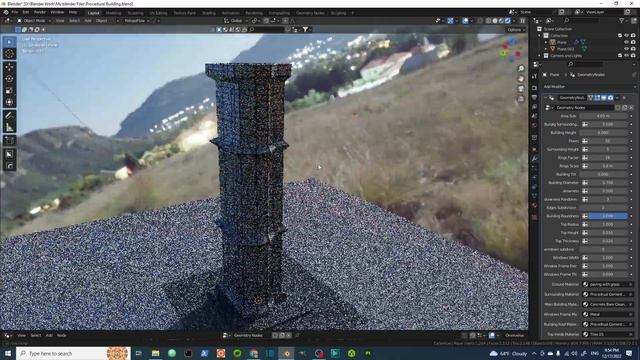Open the Edit menu
Image resolution: width=640 pixels, height=360 pixels.
(26, 12)
